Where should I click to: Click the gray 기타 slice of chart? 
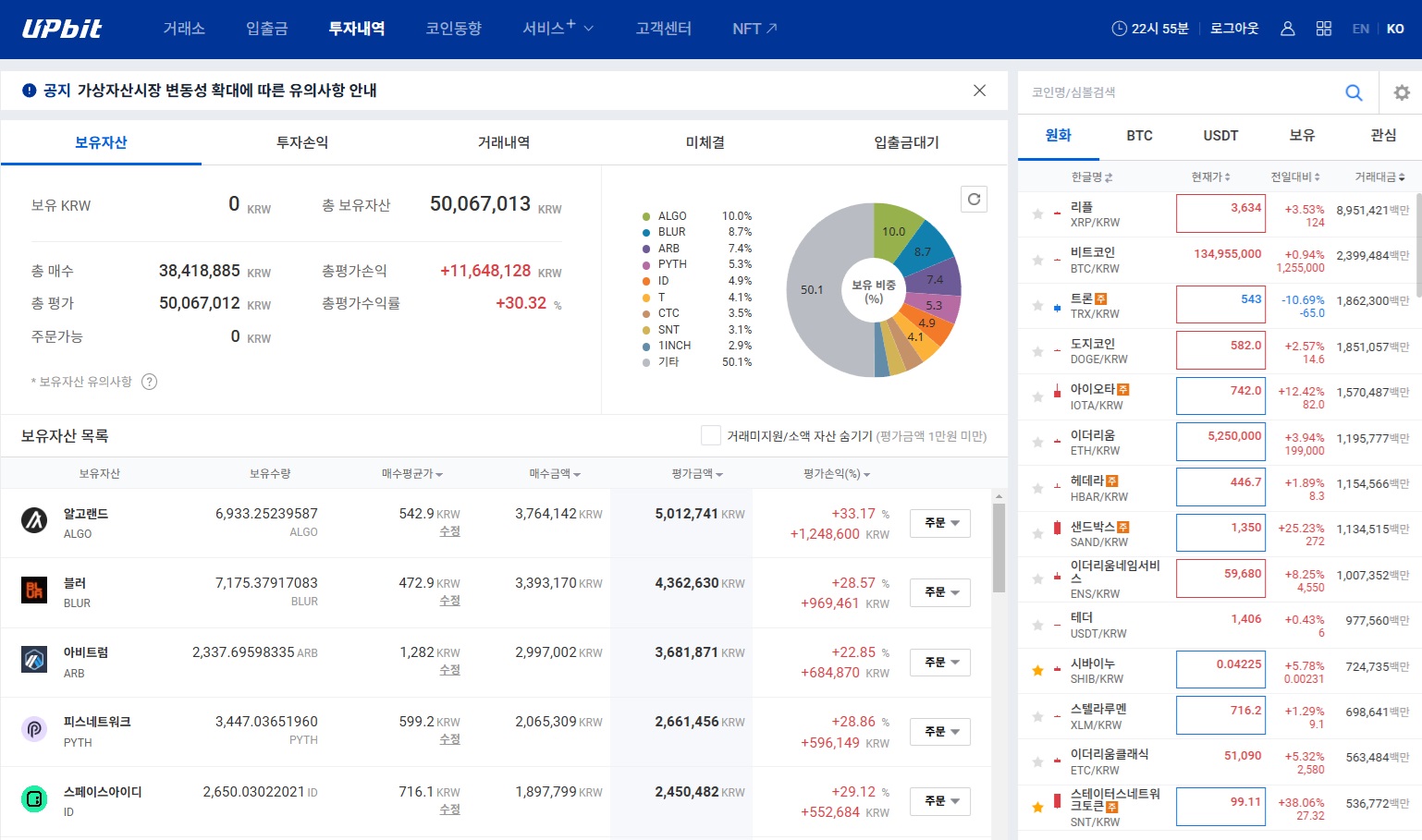coord(814,290)
